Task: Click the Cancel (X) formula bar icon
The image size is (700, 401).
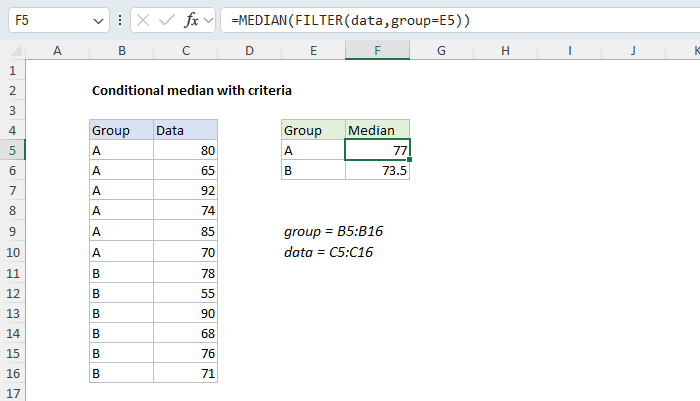Action: coord(143,20)
